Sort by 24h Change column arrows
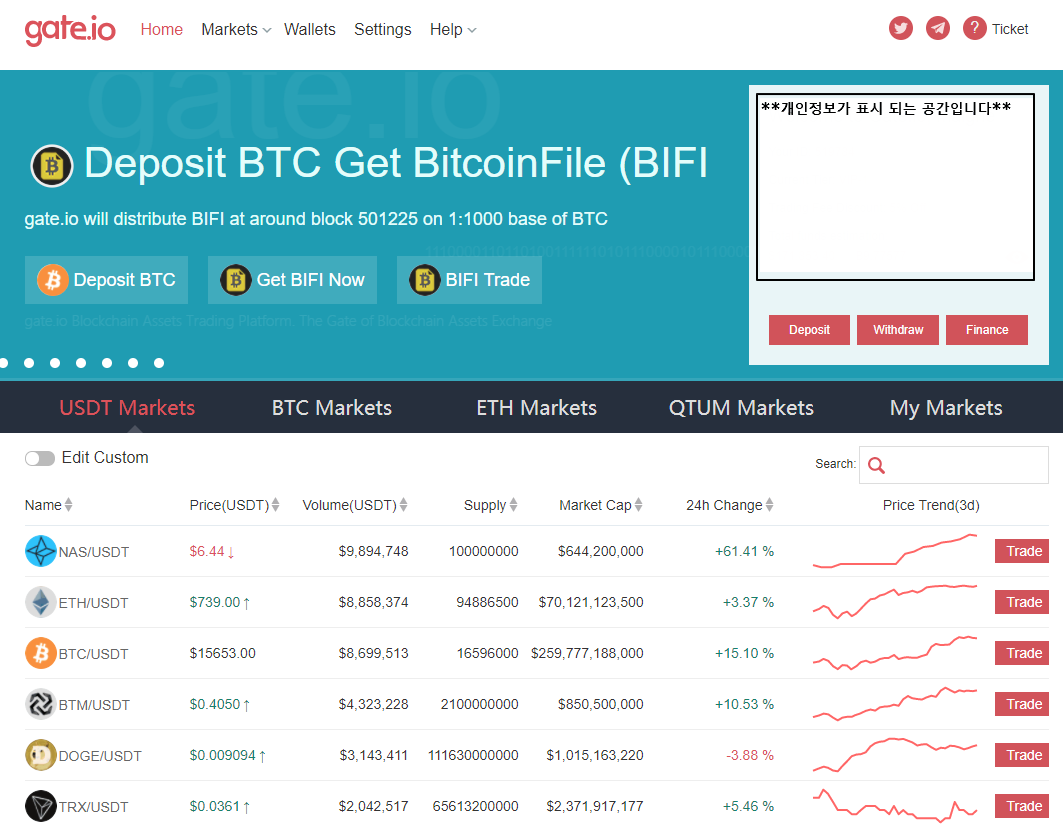Viewport: 1063px width, 826px height. pos(769,505)
